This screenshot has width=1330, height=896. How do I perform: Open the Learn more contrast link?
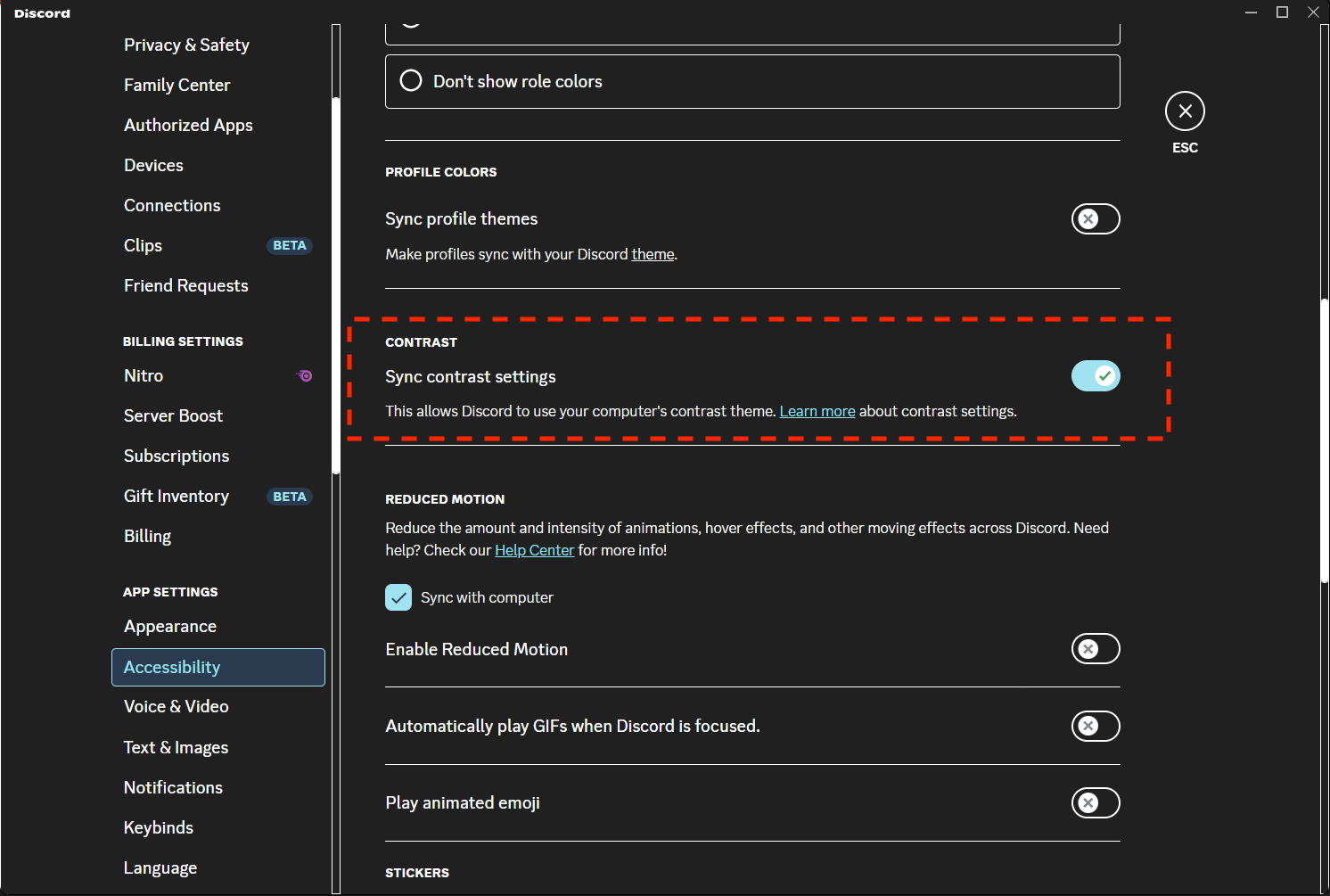pyautogui.click(x=817, y=412)
